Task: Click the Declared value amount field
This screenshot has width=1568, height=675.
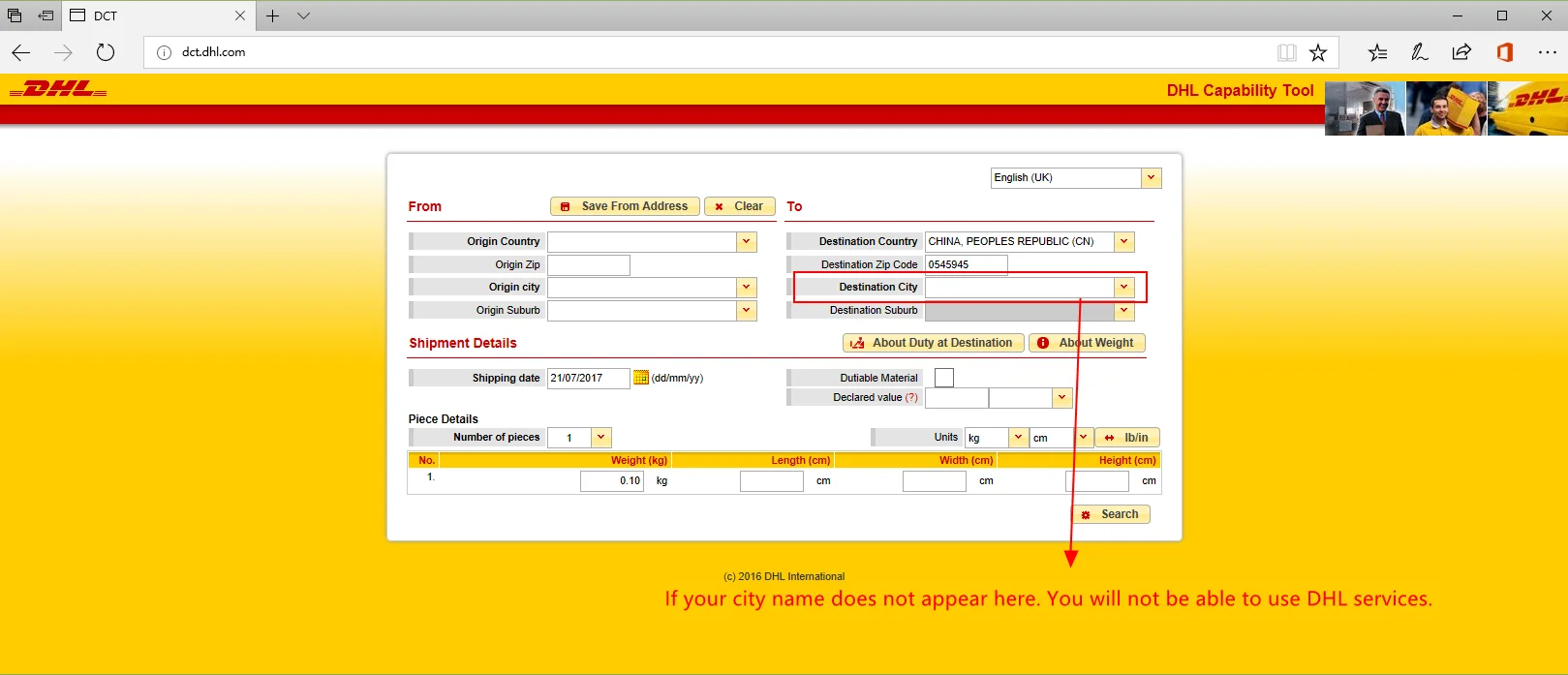Action: [x=957, y=398]
